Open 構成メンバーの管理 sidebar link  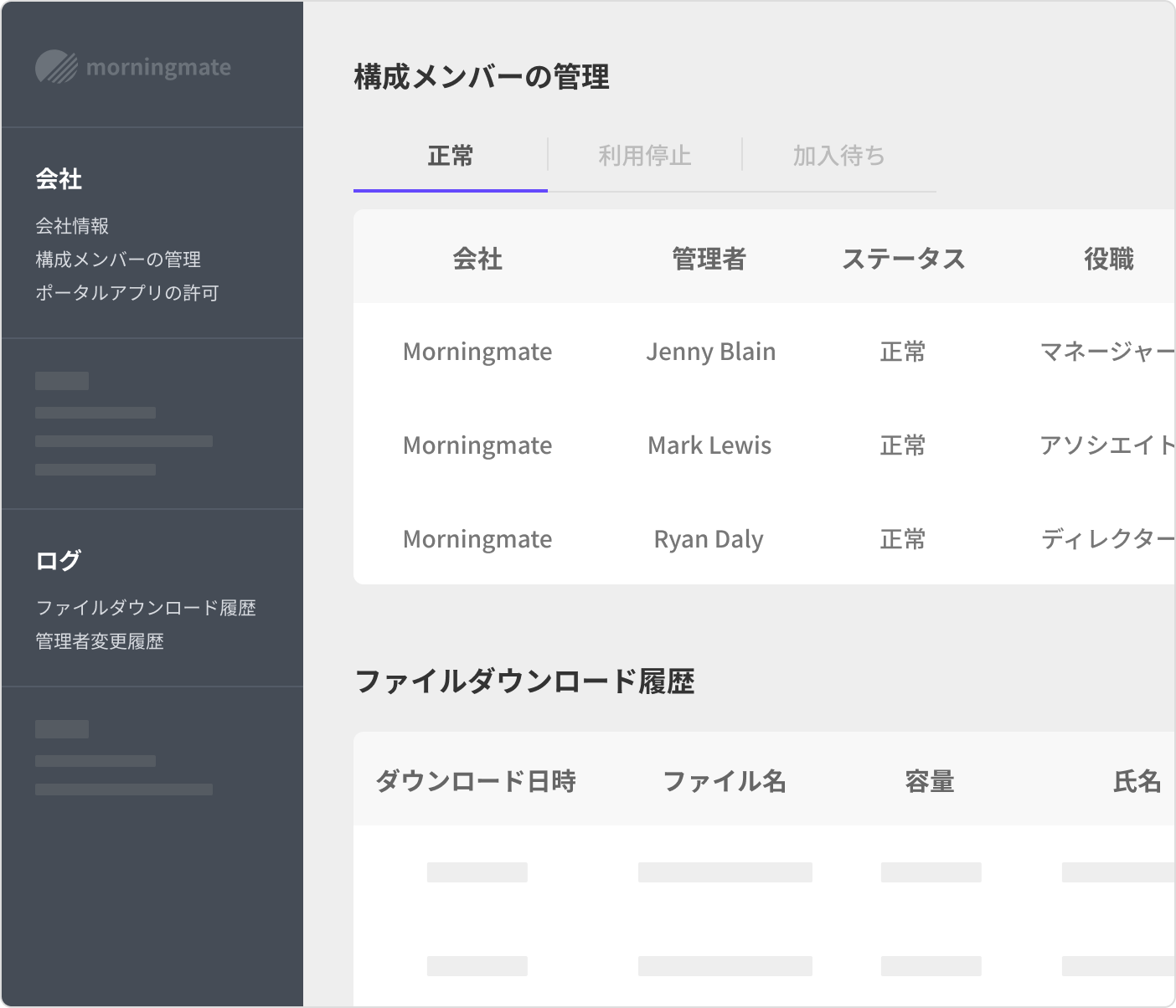[118, 260]
